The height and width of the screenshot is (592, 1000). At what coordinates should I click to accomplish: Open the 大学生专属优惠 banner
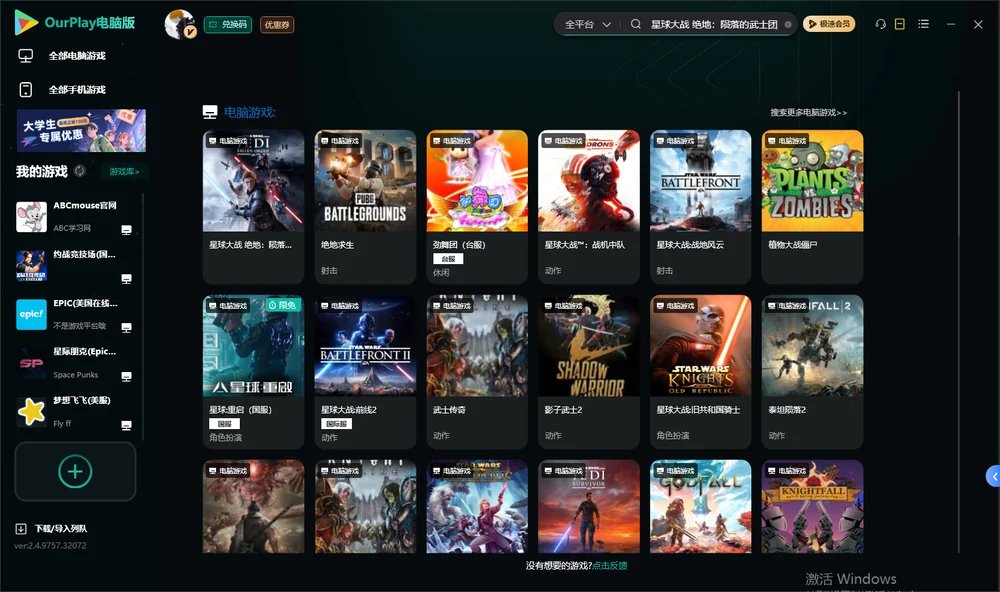[x=81, y=131]
